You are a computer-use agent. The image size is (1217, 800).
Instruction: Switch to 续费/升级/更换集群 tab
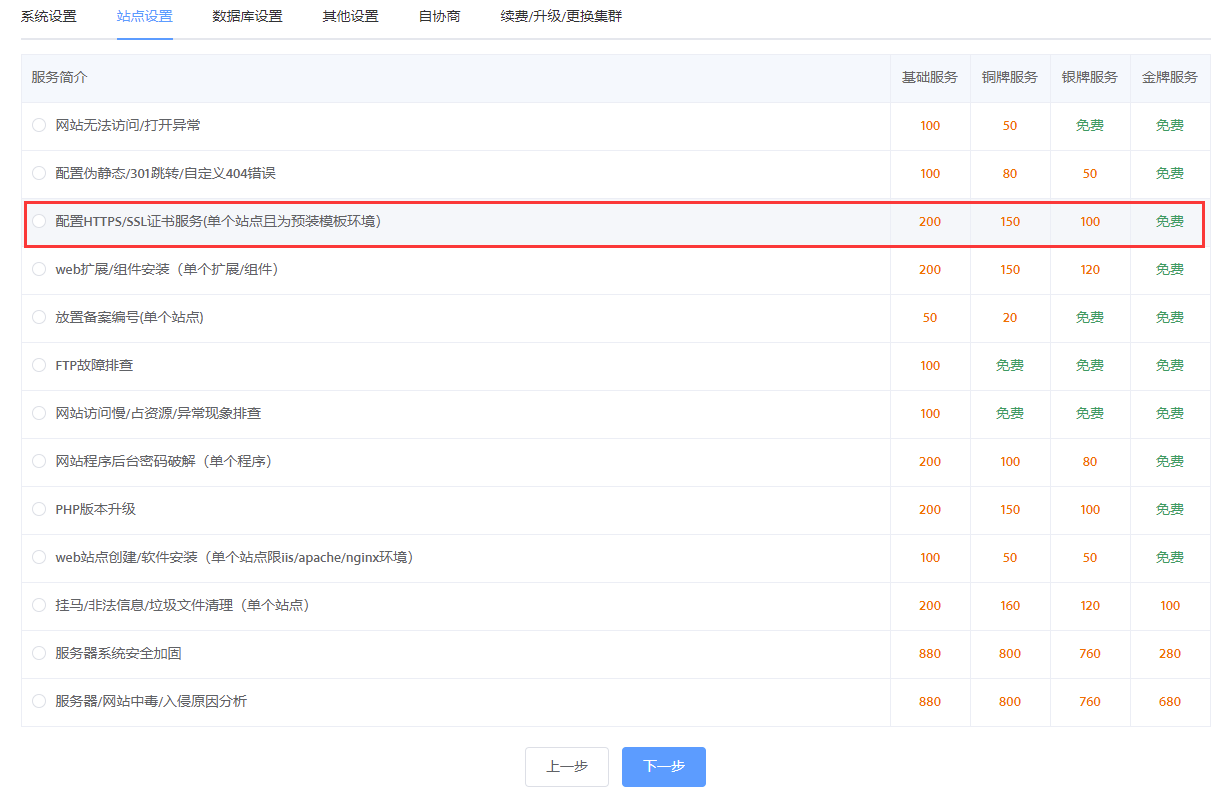[561, 16]
